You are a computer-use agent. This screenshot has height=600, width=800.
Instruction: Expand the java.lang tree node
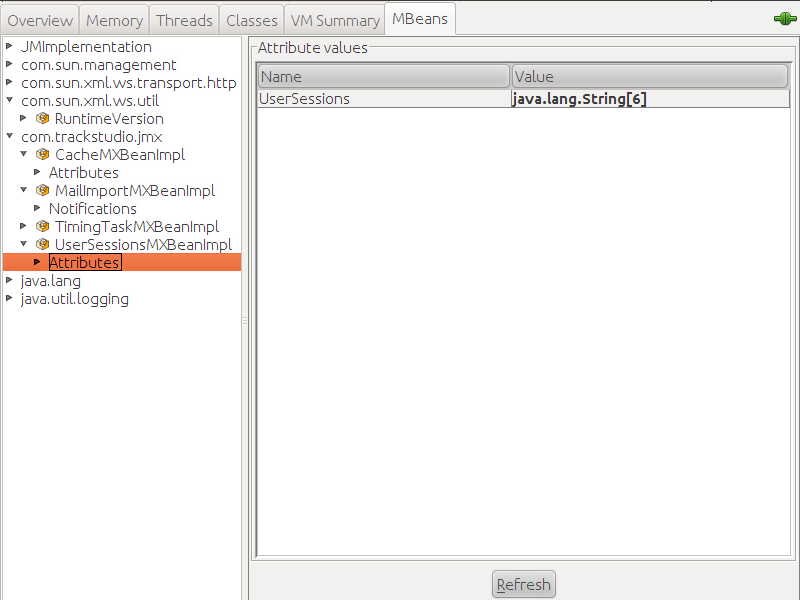tap(9, 281)
